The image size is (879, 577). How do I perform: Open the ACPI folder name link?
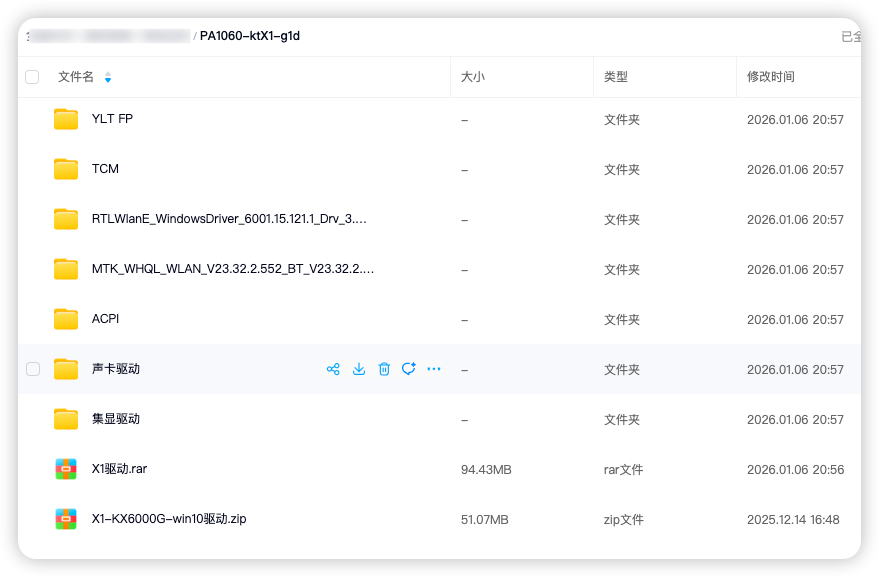pyautogui.click(x=105, y=319)
